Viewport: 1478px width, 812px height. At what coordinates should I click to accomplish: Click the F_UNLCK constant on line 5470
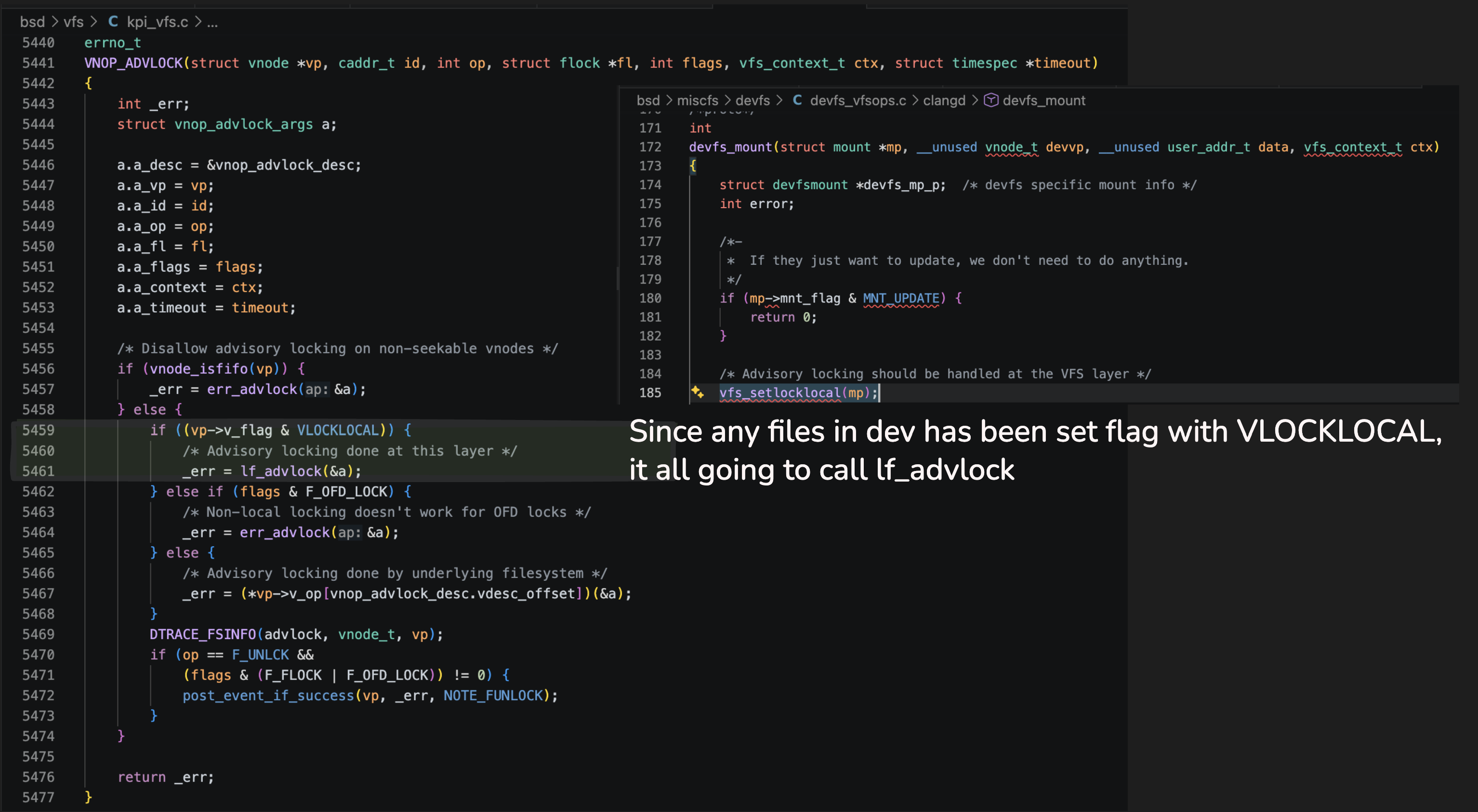[261, 655]
